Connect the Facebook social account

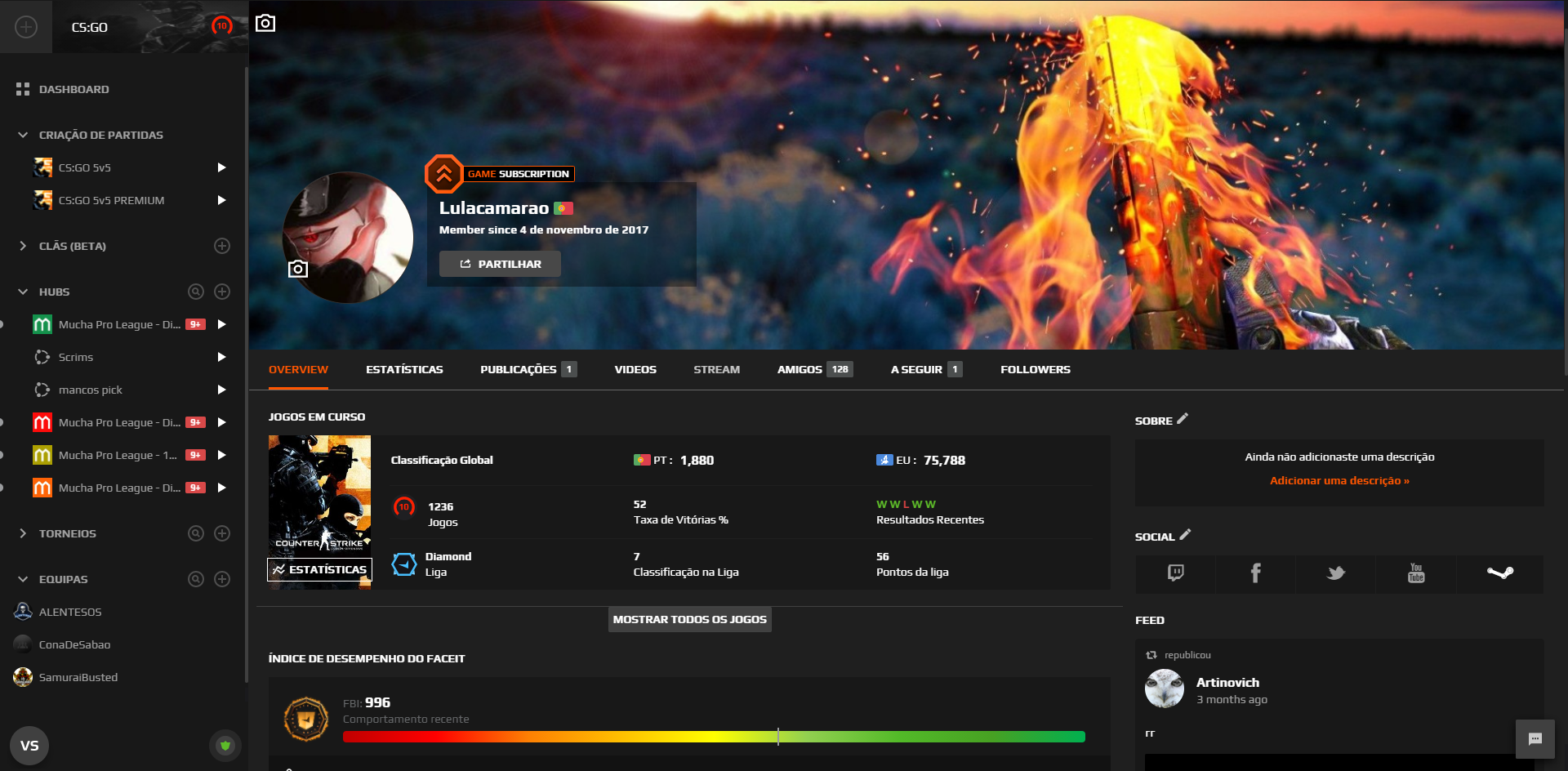[x=1255, y=573]
